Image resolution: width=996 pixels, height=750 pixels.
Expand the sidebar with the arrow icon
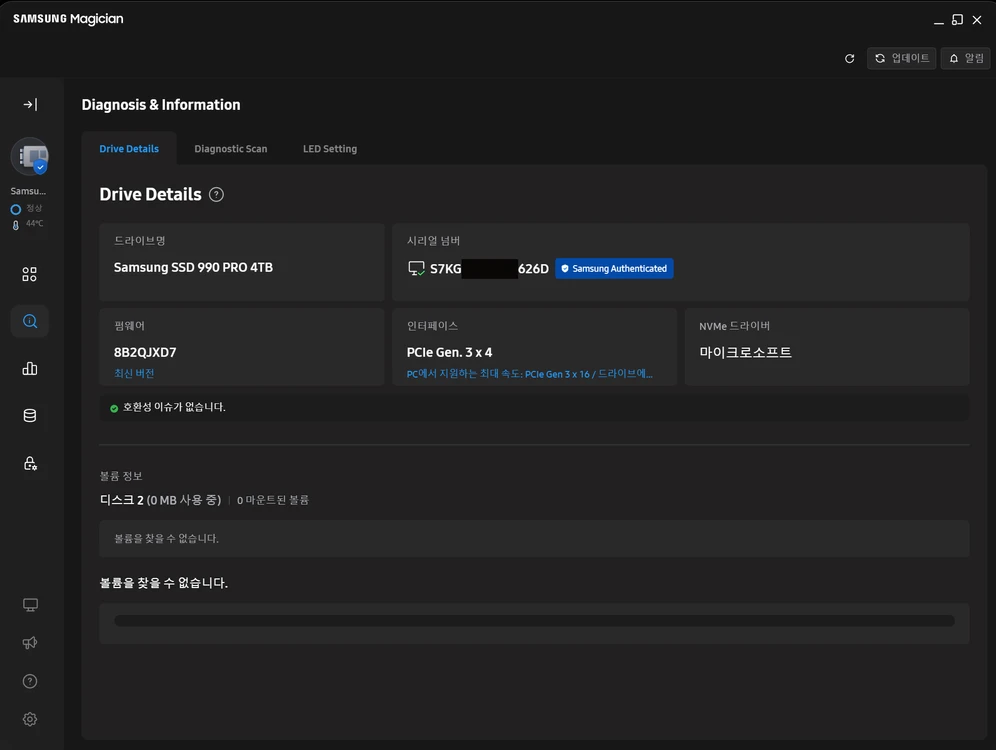click(x=30, y=104)
